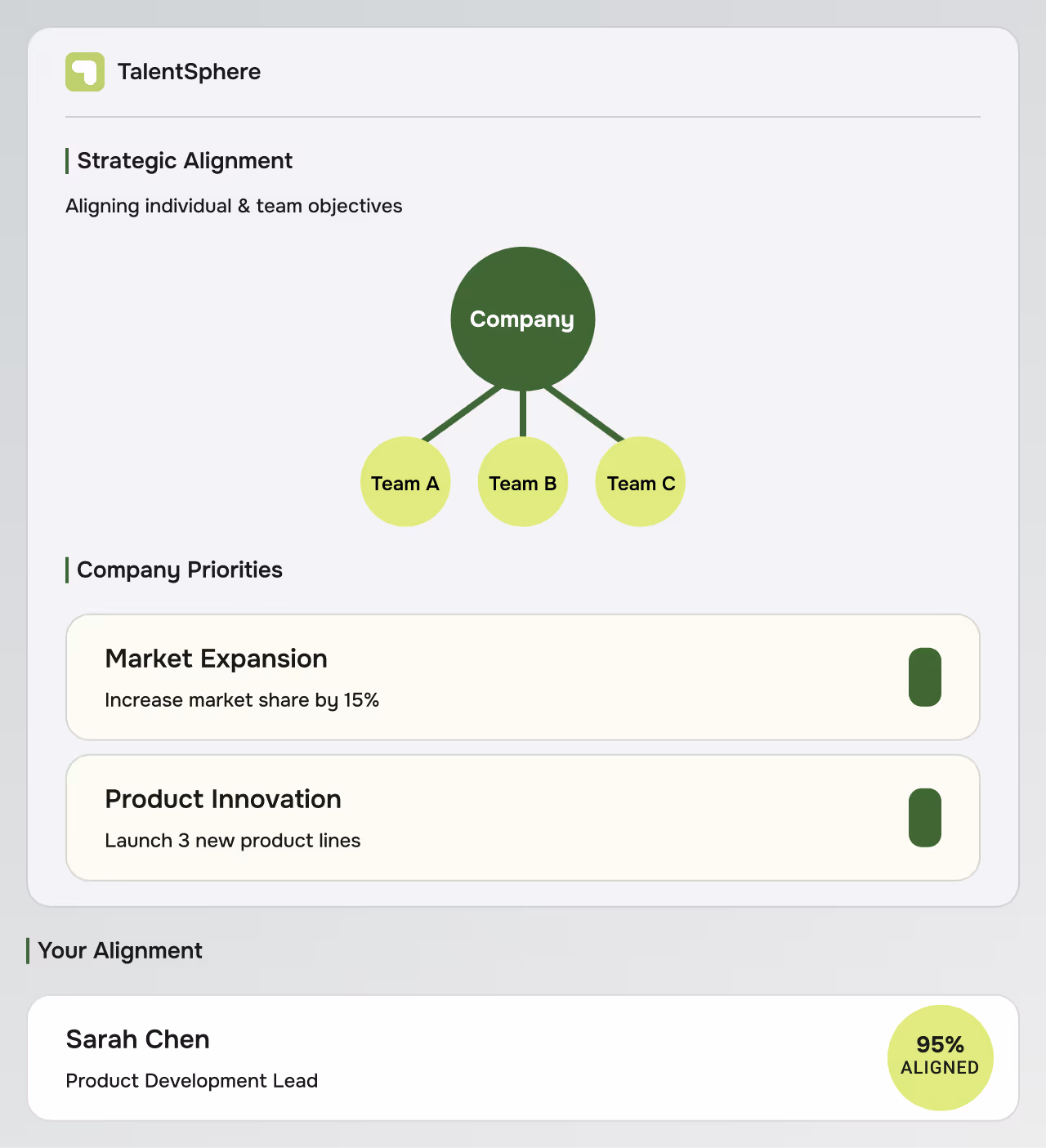The image size is (1046, 1148).
Task: Click the Your Alignment section heading
Action: 120,951
